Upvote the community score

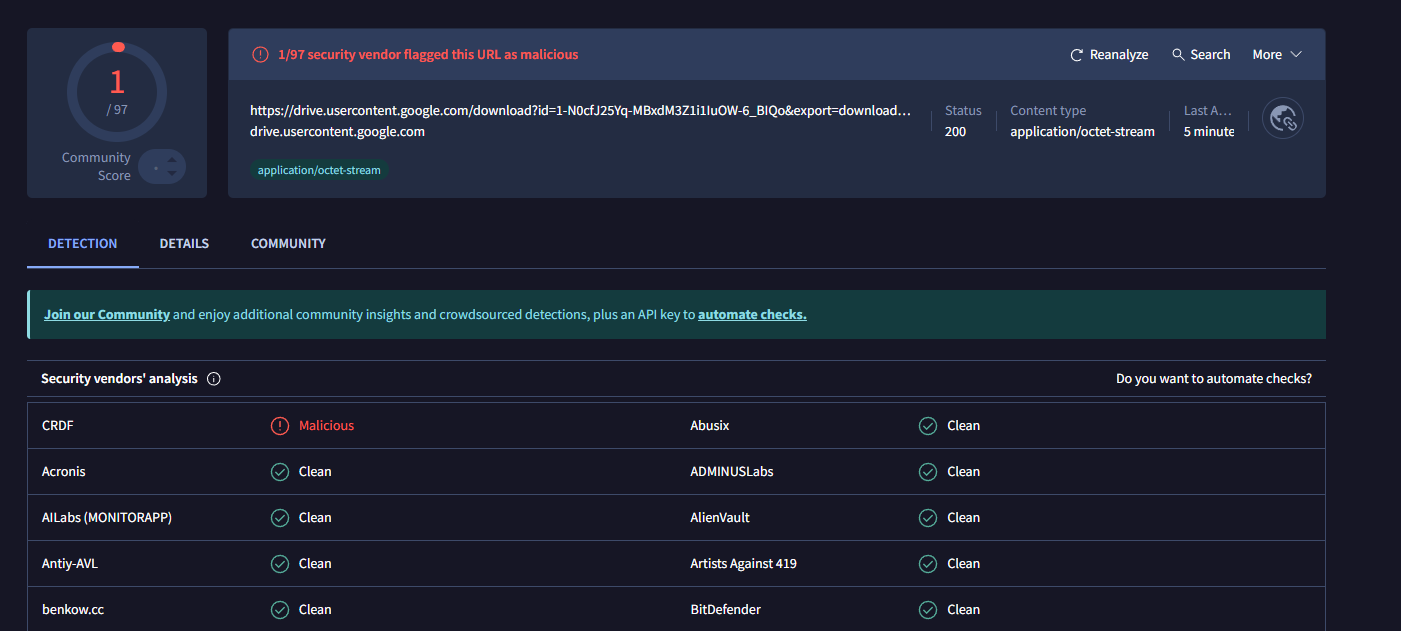point(172,158)
